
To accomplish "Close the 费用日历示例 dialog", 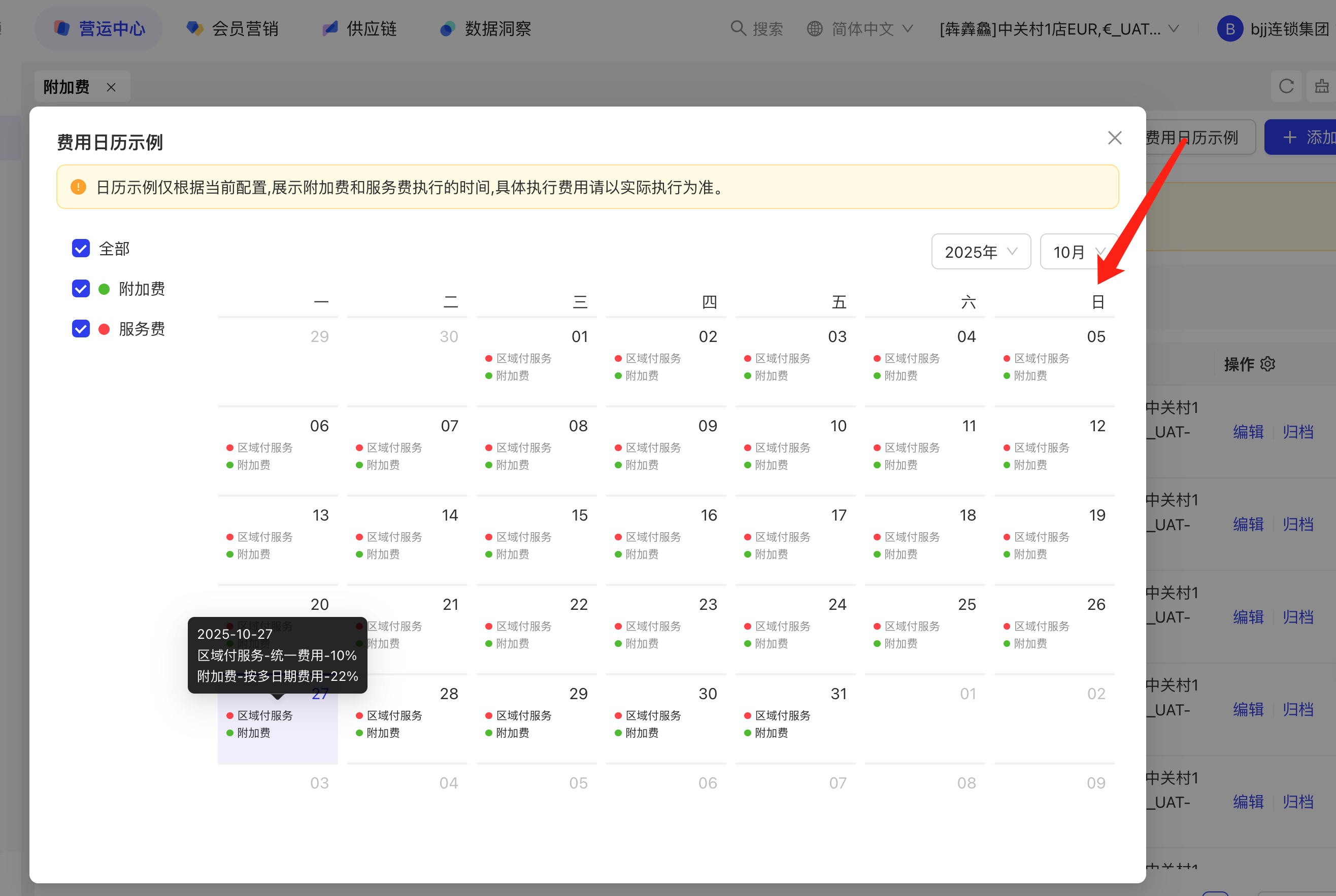I will coord(1114,137).
